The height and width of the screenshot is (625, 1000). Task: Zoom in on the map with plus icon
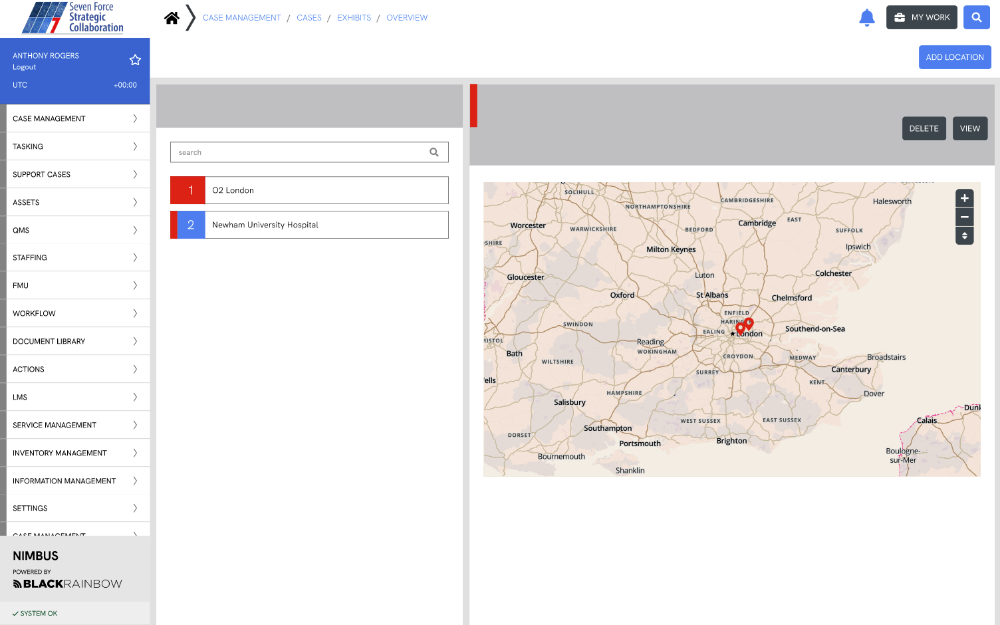(x=964, y=198)
